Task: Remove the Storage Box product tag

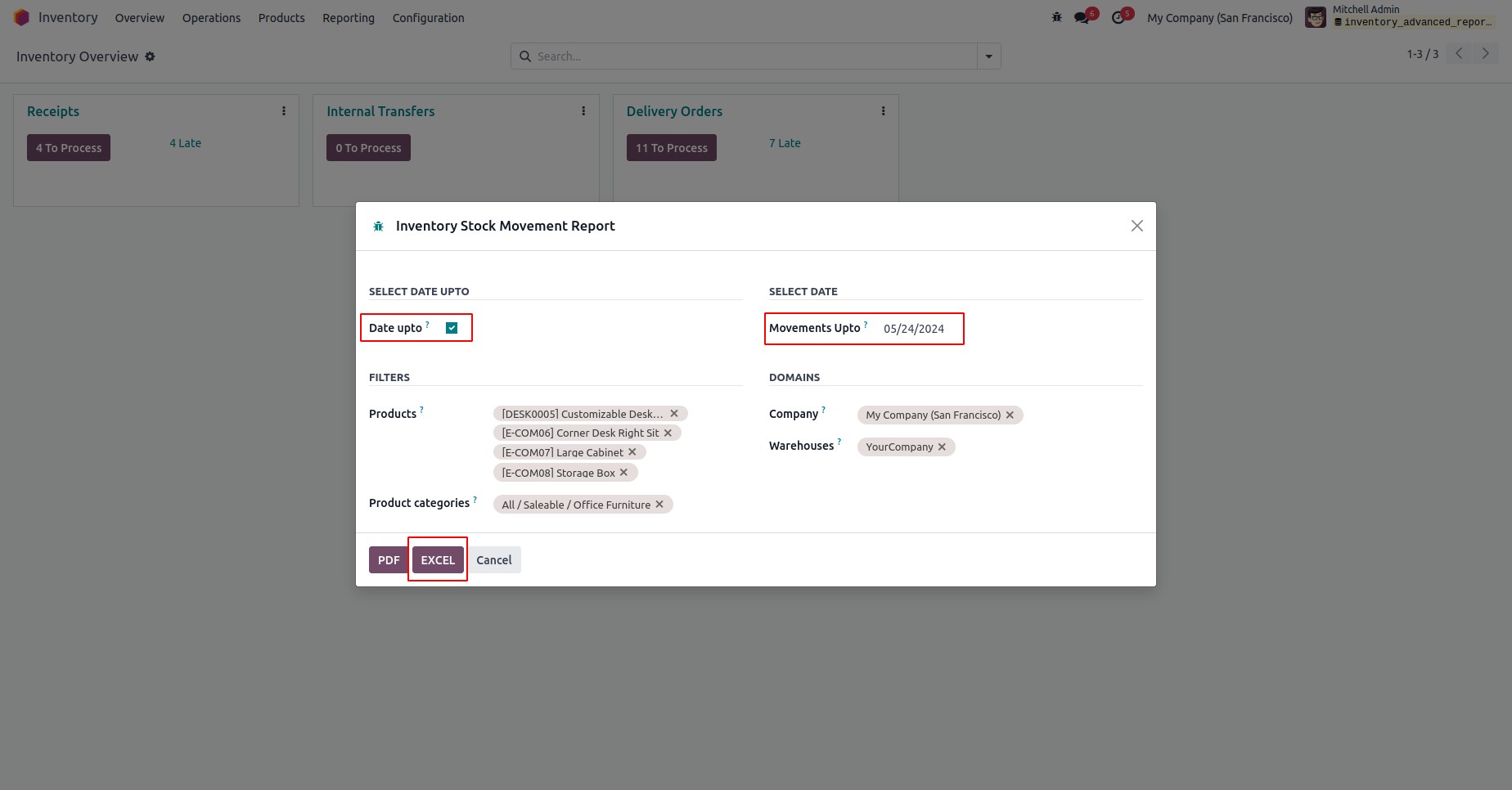Action: [623, 473]
